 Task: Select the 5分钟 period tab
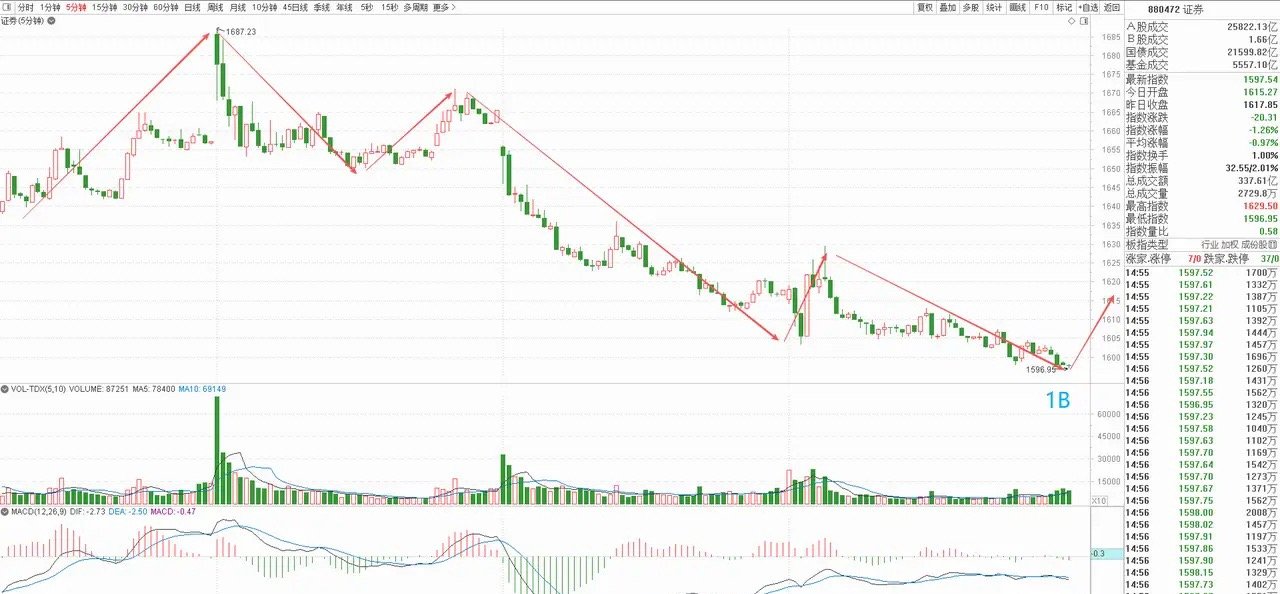pos(76,7)
